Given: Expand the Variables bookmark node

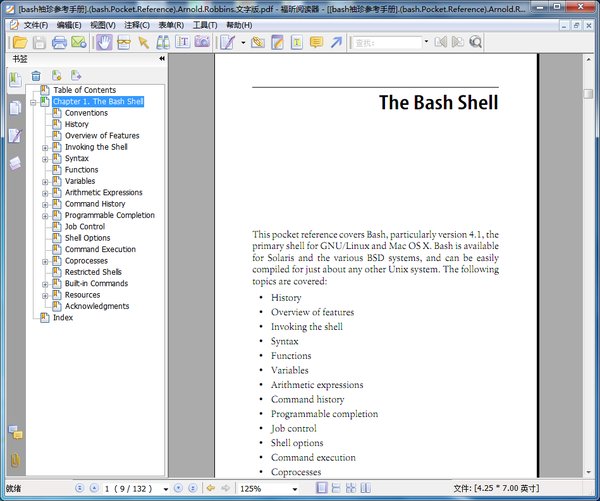Looking at the screenshot, I should pos(45,182).
